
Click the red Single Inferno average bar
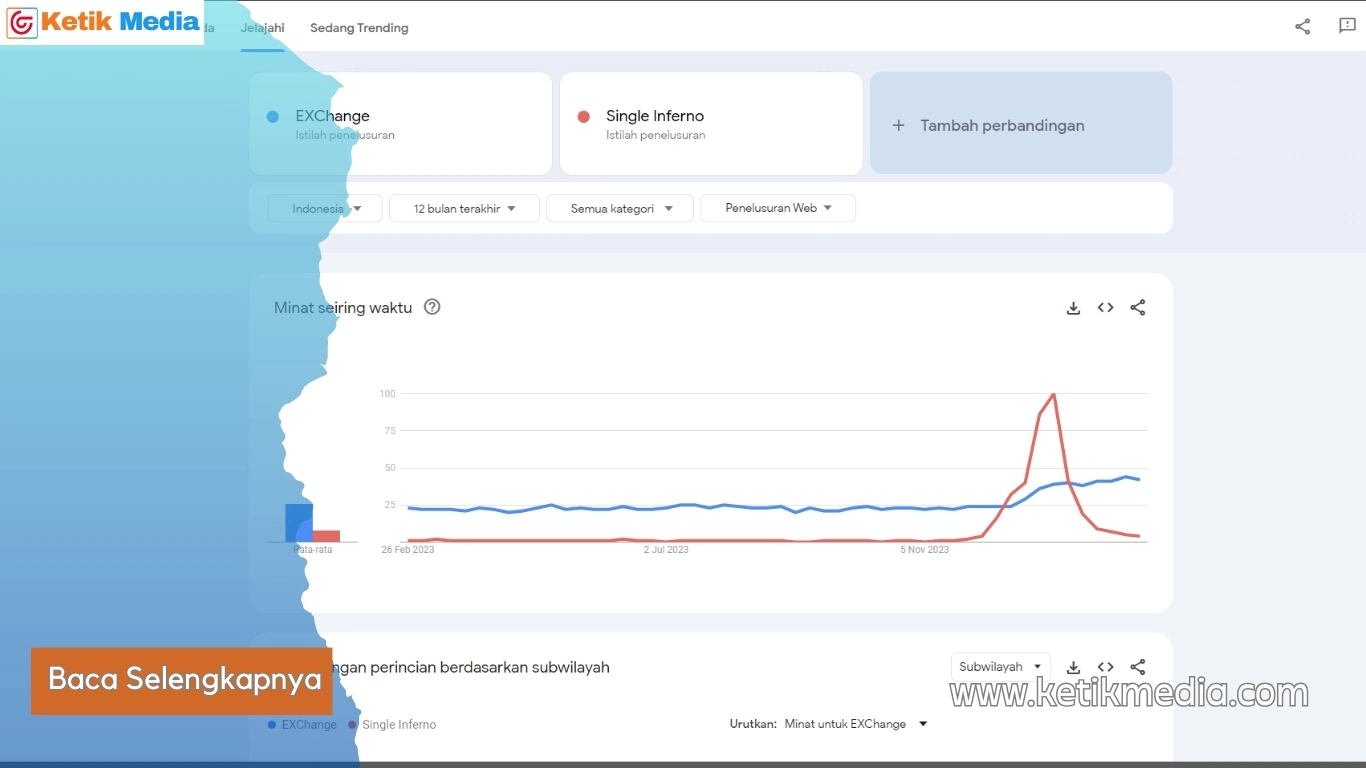326,536
